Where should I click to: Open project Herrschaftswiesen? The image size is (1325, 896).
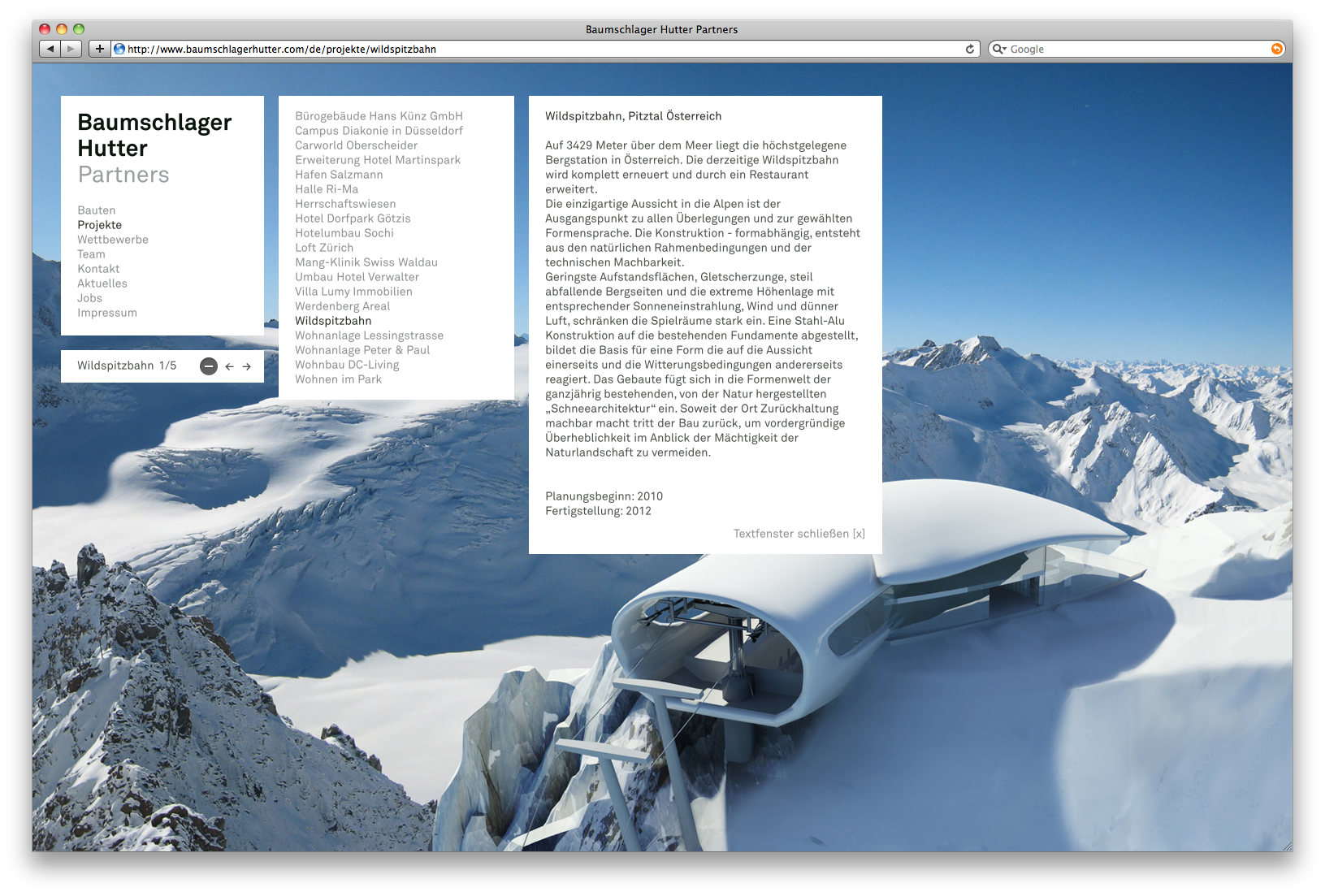coord(345,204)
